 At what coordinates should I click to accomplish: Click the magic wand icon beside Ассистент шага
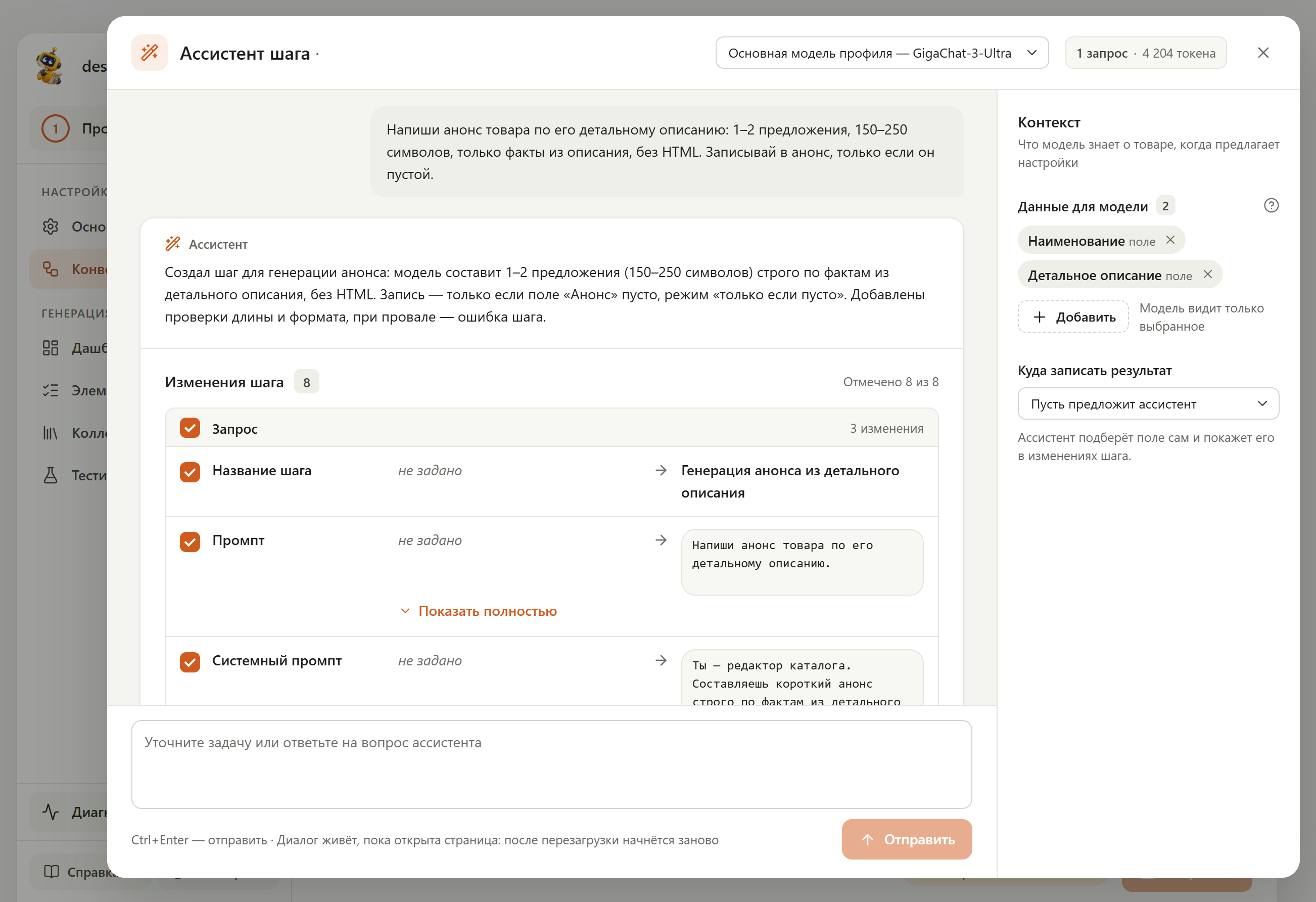(150, 53)
